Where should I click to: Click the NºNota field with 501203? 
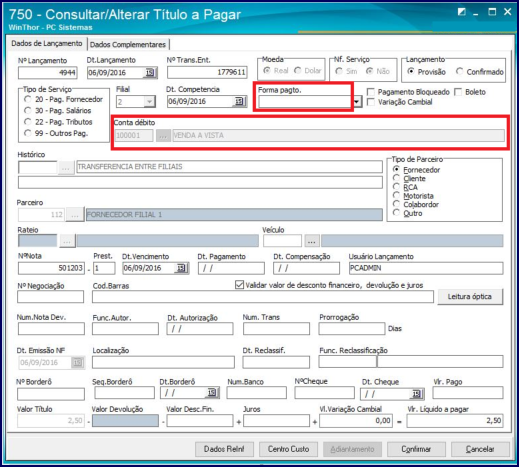point(52,268)
